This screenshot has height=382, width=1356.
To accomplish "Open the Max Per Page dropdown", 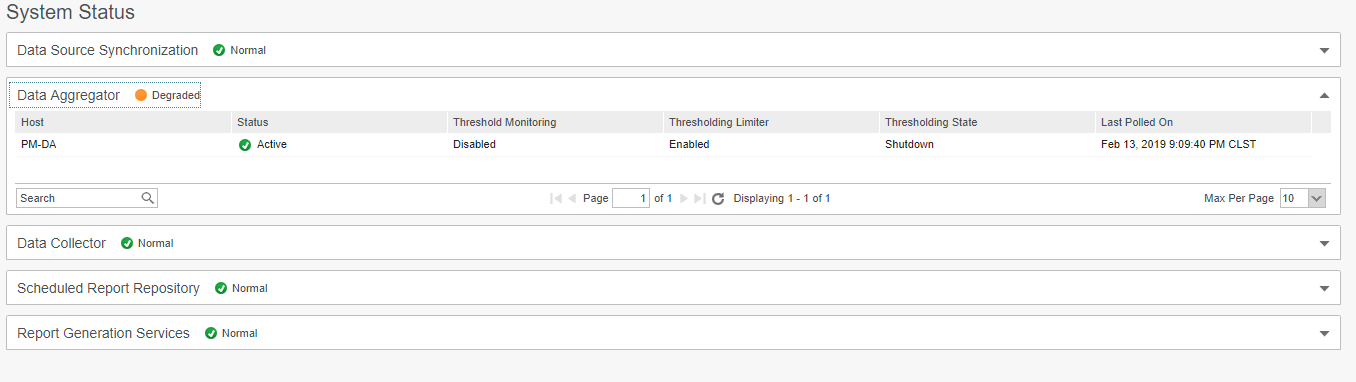I will [1302, 198].
